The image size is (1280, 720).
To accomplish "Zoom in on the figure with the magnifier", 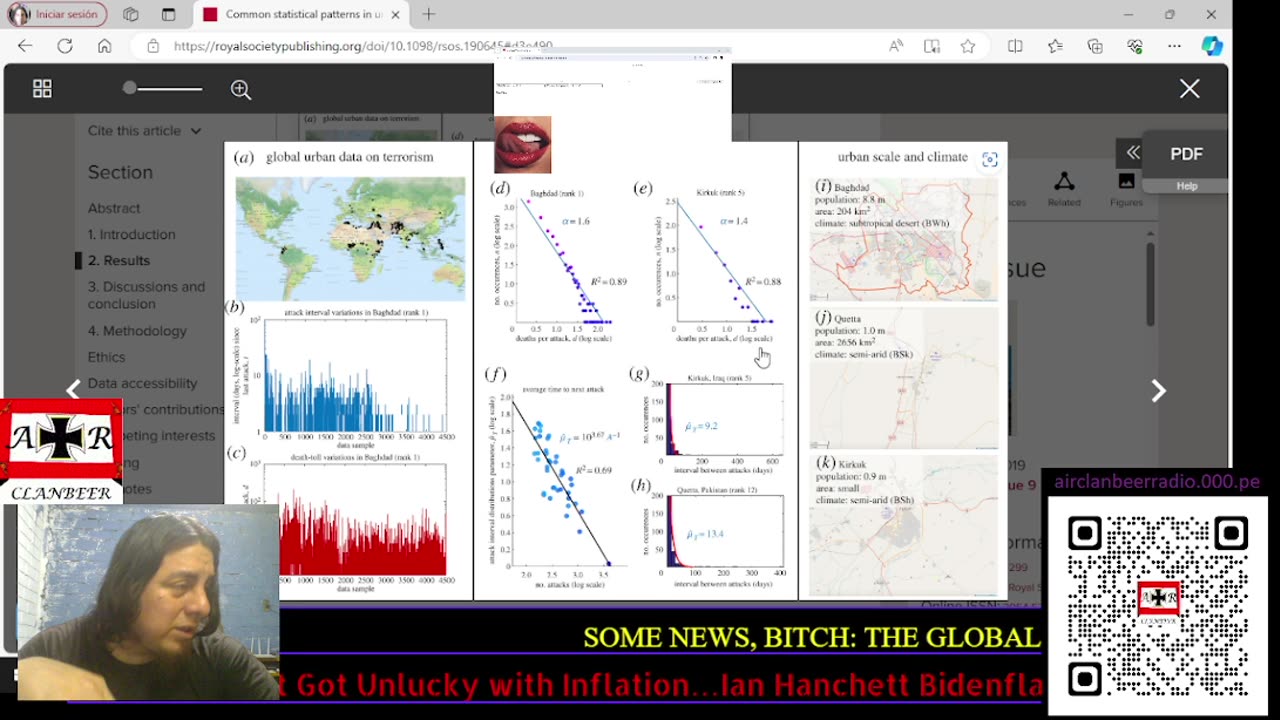I will 241,89.
